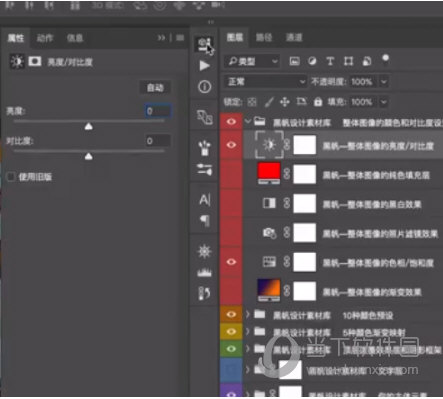This screenshot has width=443, height=399.
Task: Filter layers by smart objects icon
Action: [367, 61]
